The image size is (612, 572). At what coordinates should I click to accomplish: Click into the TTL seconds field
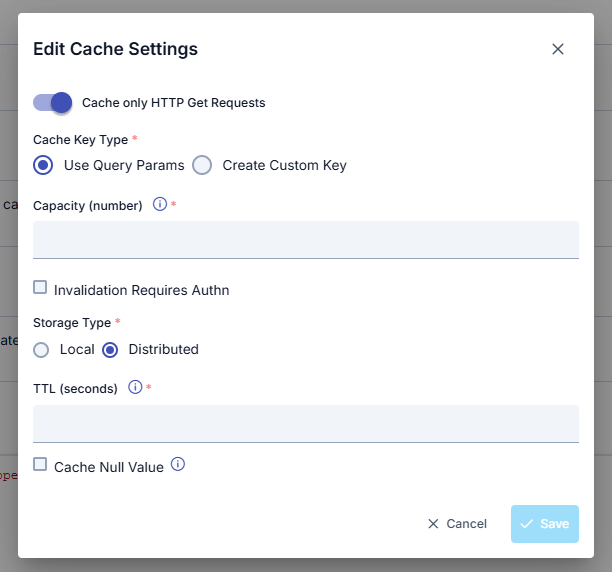tap(305, 423)
